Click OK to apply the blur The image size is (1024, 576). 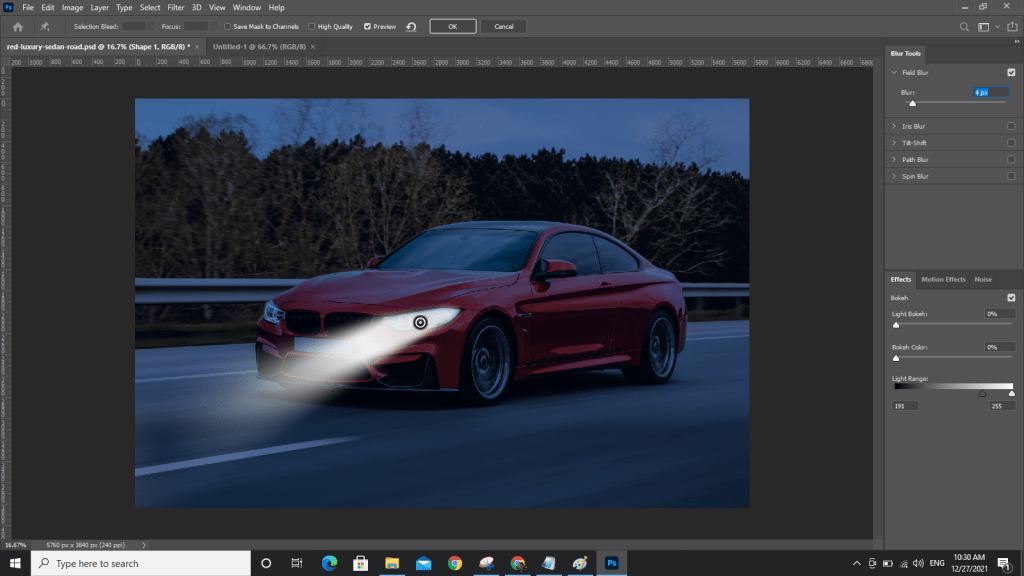(452, 26)
